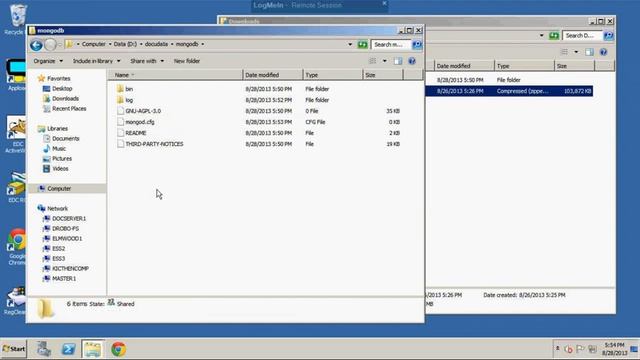Open Libraries in navigation pane
640x360 pixels.
(57, 129)
